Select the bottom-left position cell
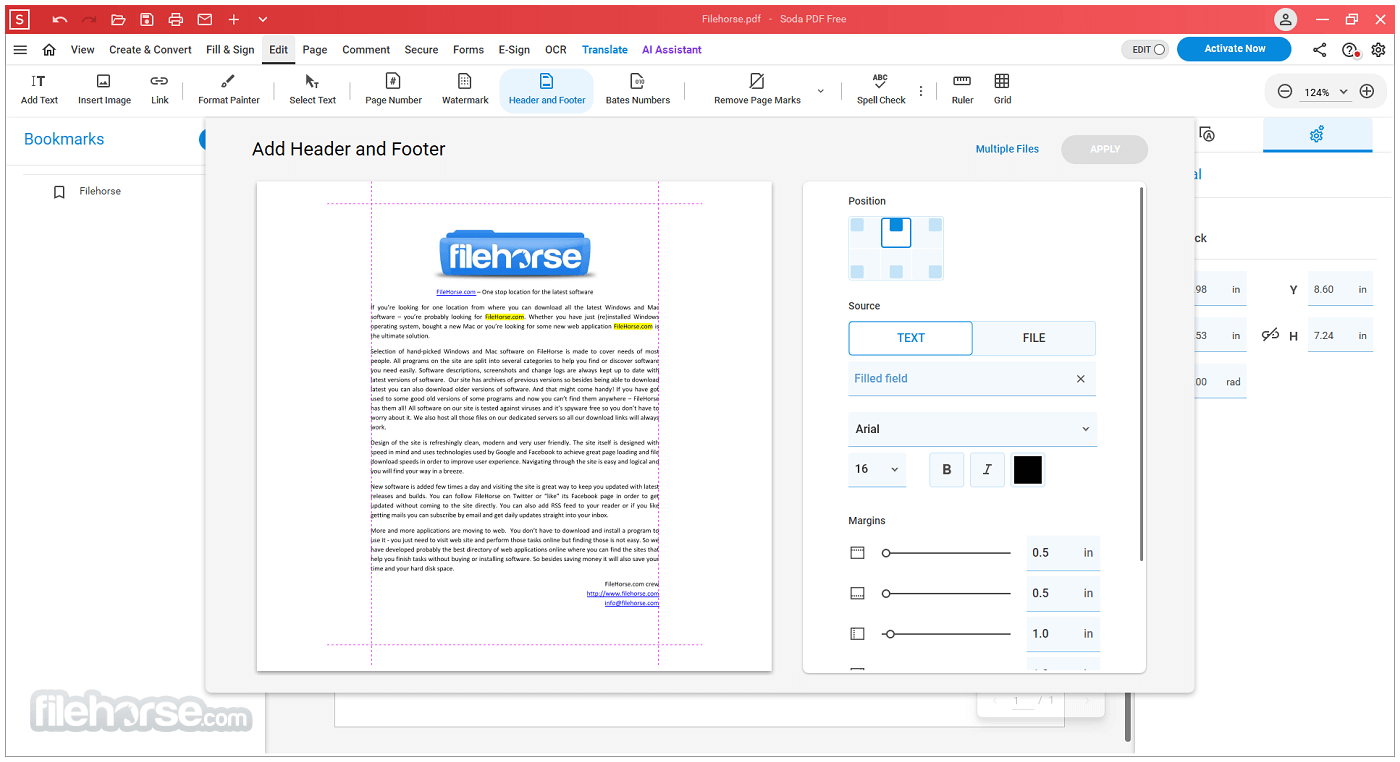The width and height of the screenshot is (1400, 762). tap(857, 271)
